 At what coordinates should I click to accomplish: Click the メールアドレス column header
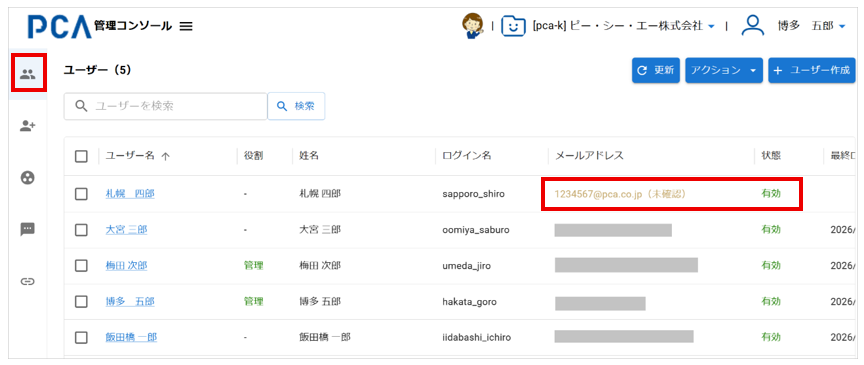tap(589, 156)
